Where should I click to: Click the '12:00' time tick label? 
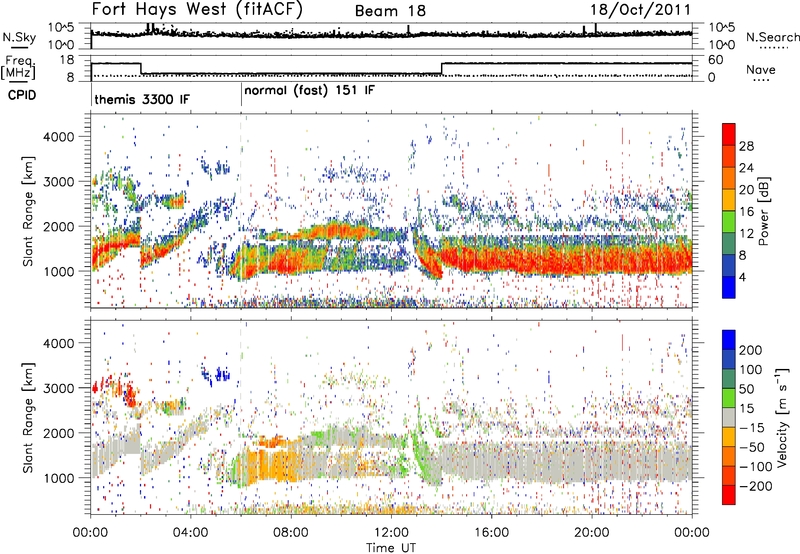[391, 533]
